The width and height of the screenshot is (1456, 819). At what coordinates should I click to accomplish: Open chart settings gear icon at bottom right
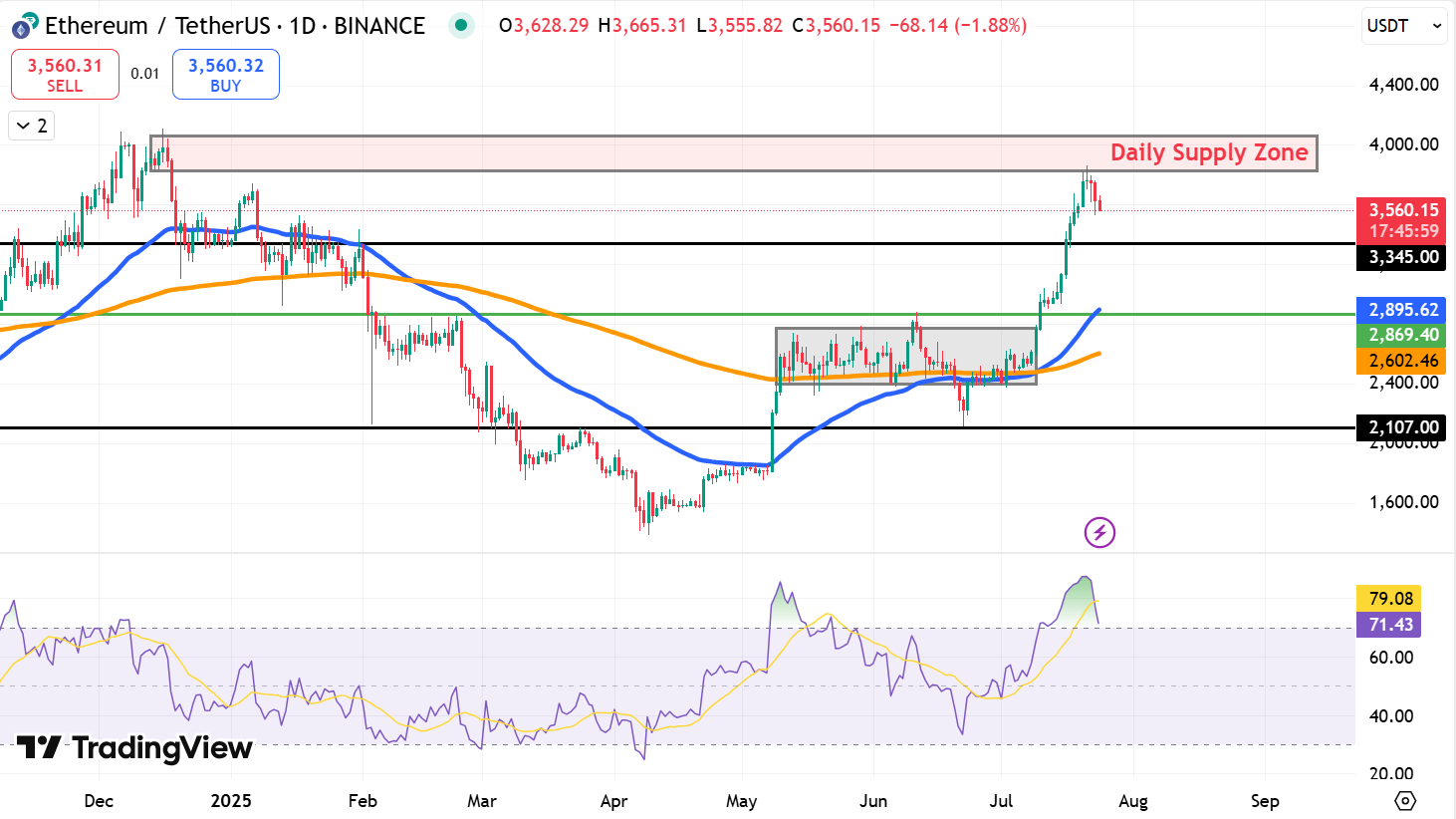pyautogui.click(x=1405, y=800)
